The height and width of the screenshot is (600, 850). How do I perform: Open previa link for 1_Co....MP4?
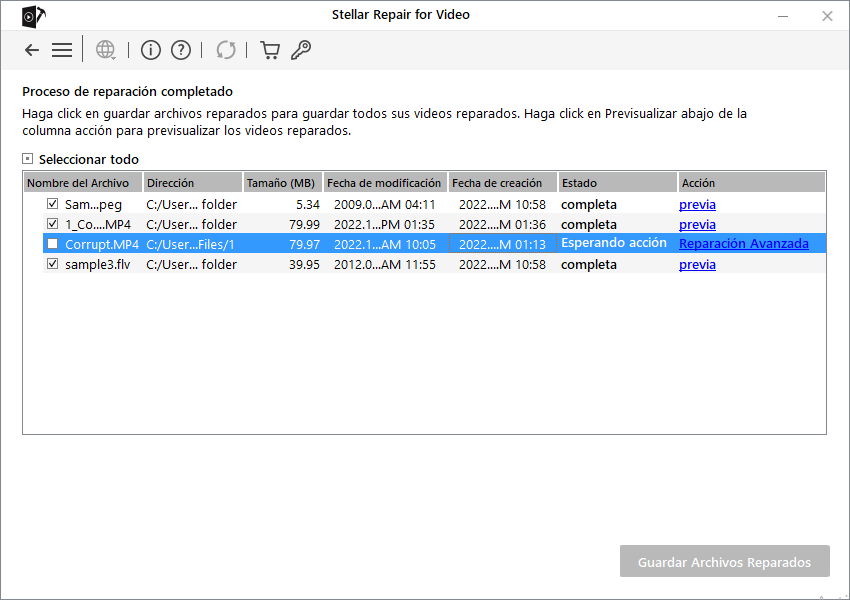(697, 224)
